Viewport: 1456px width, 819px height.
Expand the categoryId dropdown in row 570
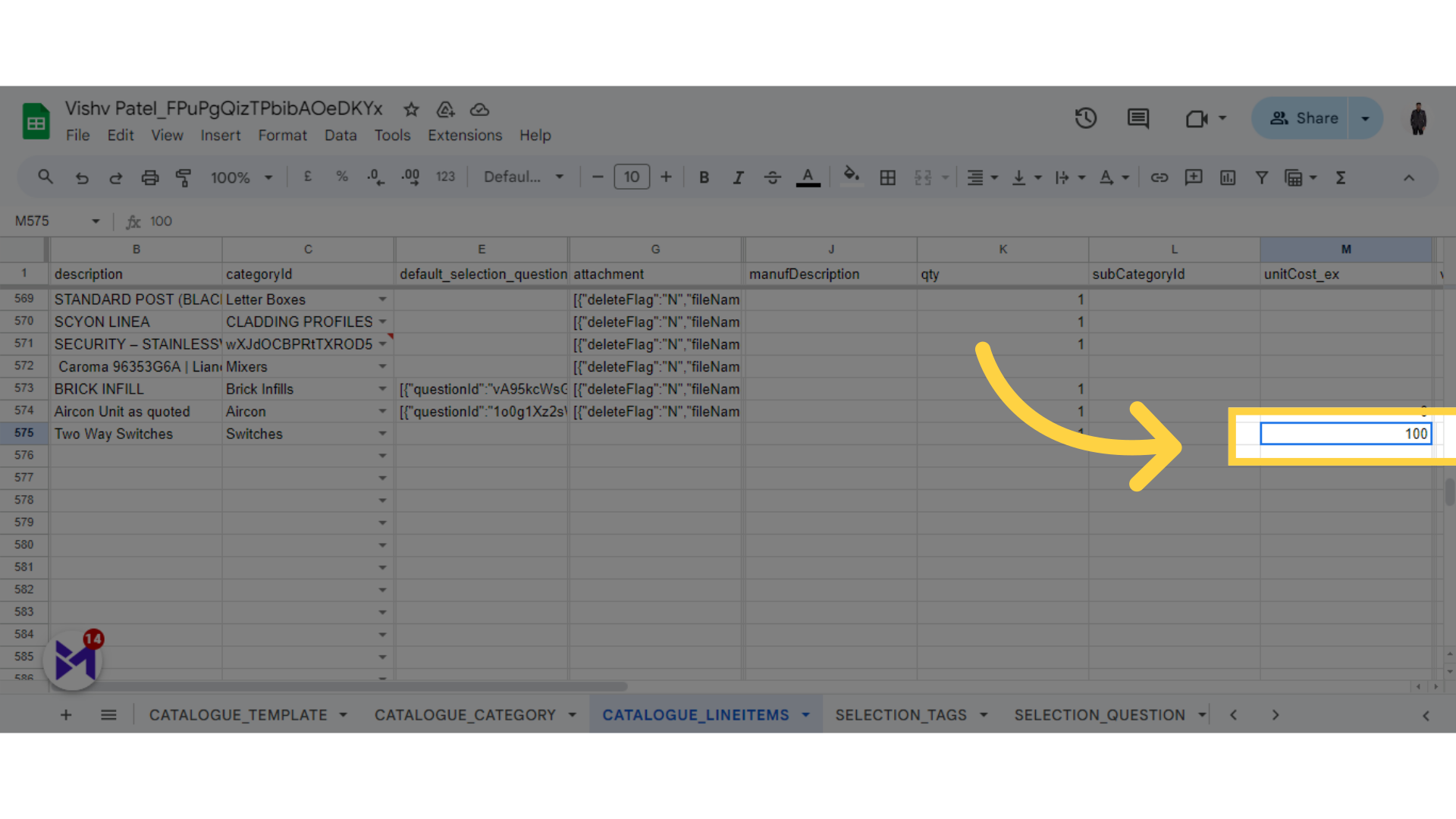[383, 321]
